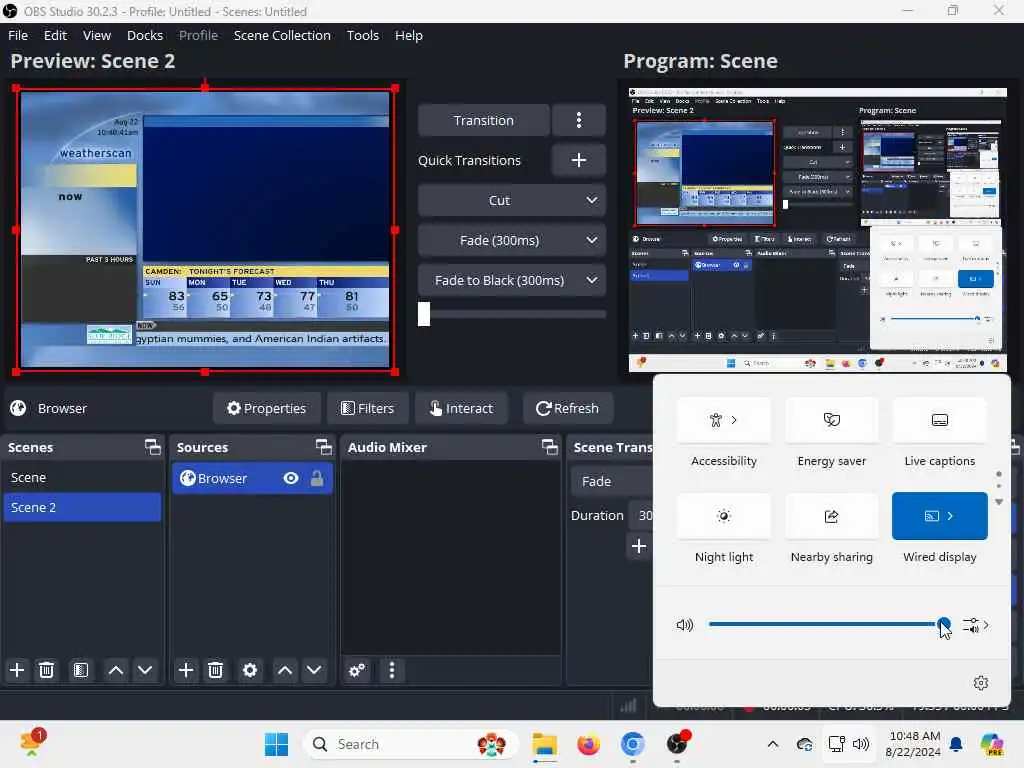
Task: Open the Fade scene transition combo box
Action: [612, 481]
